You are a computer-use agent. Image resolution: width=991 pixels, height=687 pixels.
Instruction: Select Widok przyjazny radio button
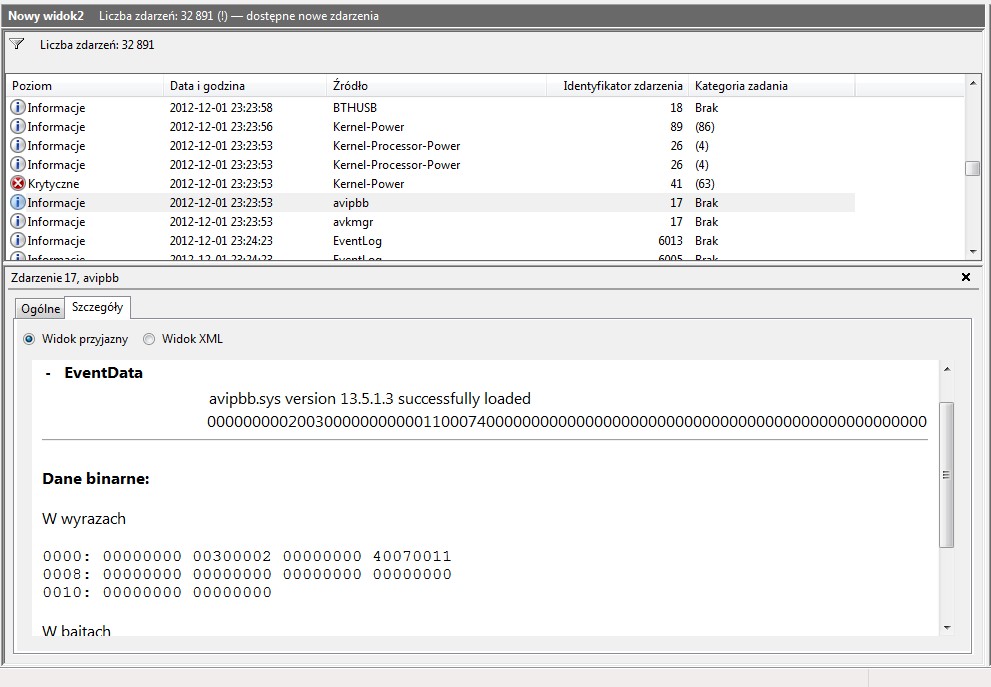pos(28,339)
